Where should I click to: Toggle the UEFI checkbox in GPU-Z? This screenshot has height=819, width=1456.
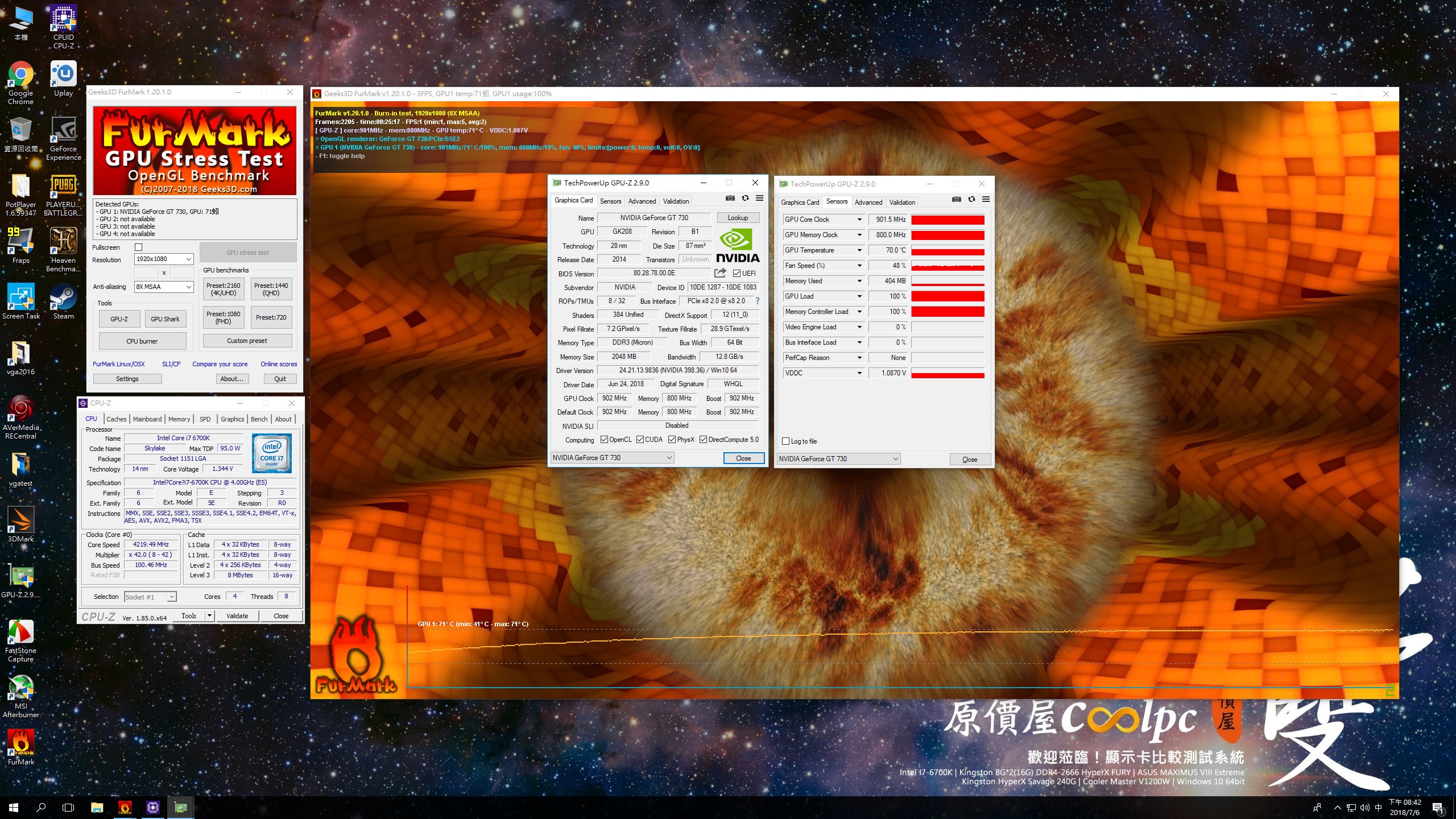click(737, 274)
